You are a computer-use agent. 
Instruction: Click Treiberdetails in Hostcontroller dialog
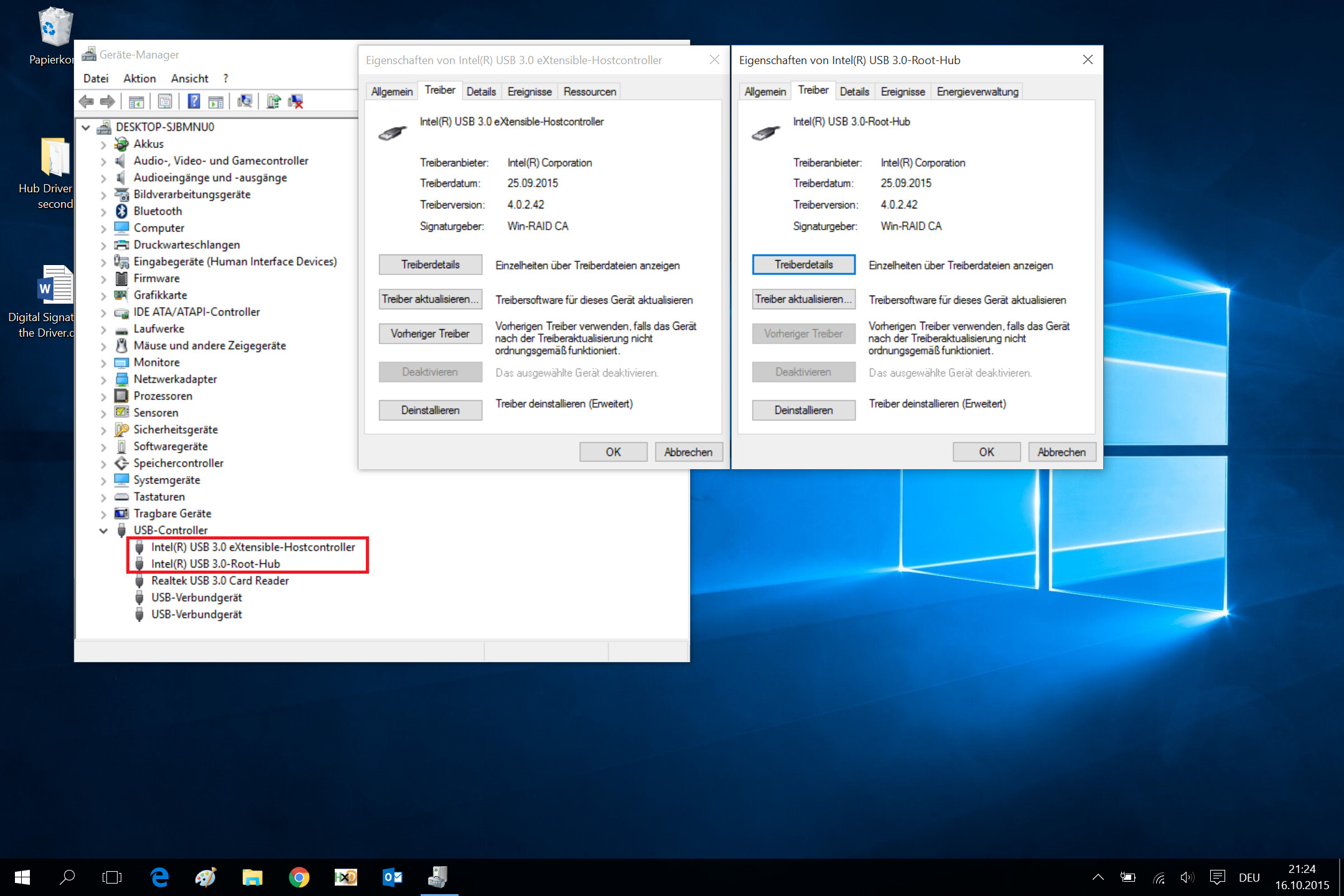430,264
